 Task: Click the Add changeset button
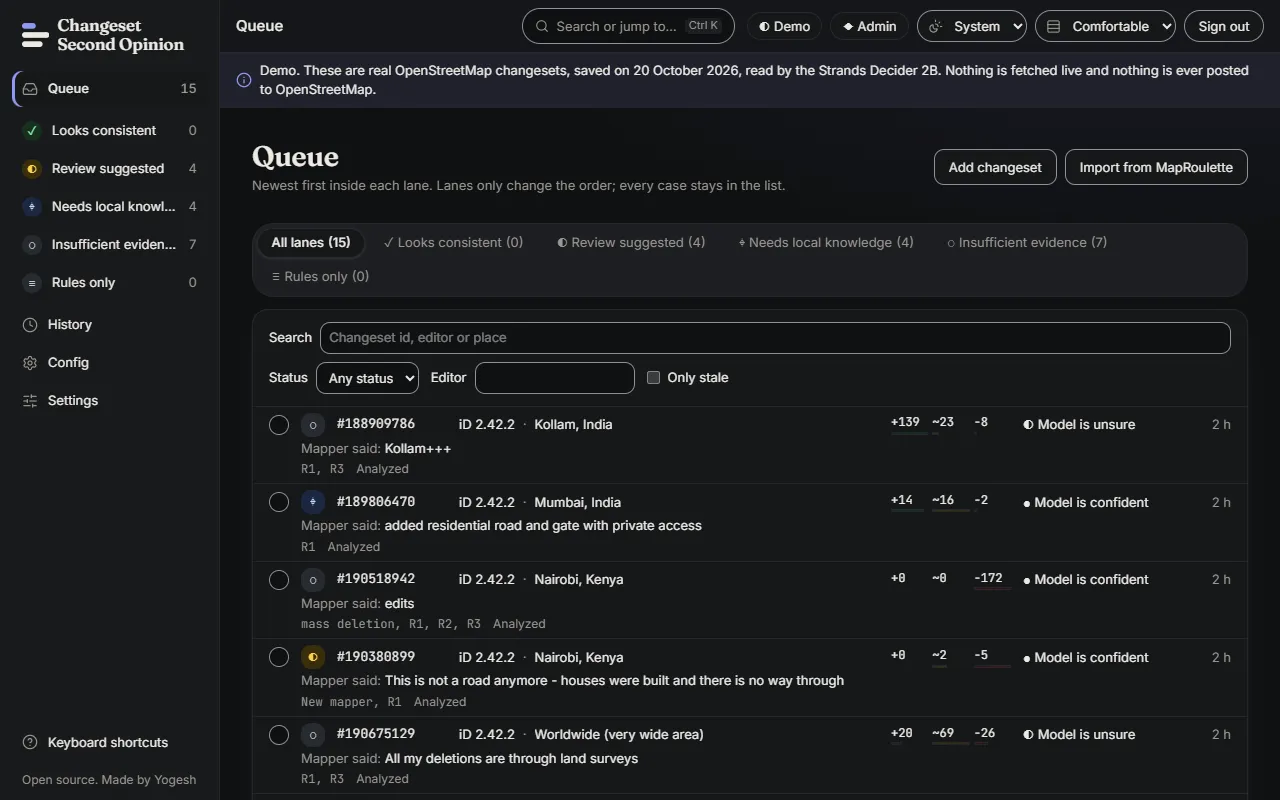(995, 168)
